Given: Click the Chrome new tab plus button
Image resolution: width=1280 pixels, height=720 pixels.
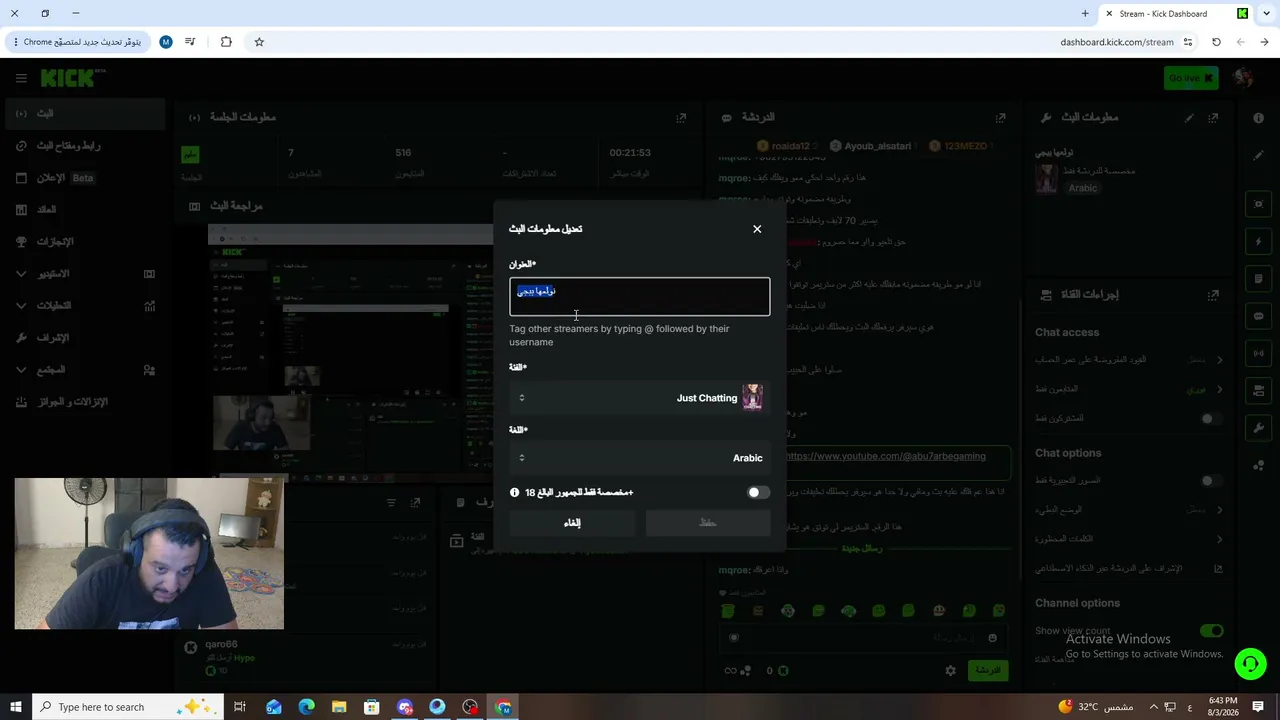Looking at the screenshot, I should [1085, 14].
